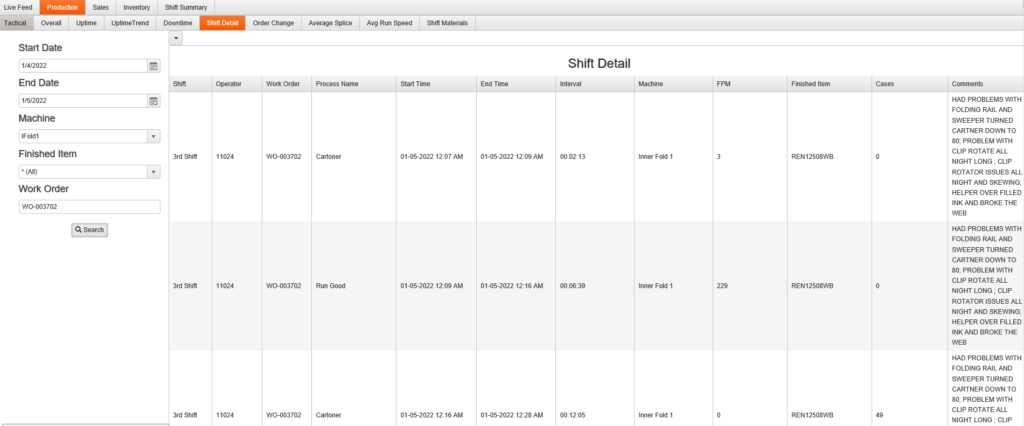Select the Shift Detail sub-tab
The image size is (1024, 426).
[x=222, y=23]
